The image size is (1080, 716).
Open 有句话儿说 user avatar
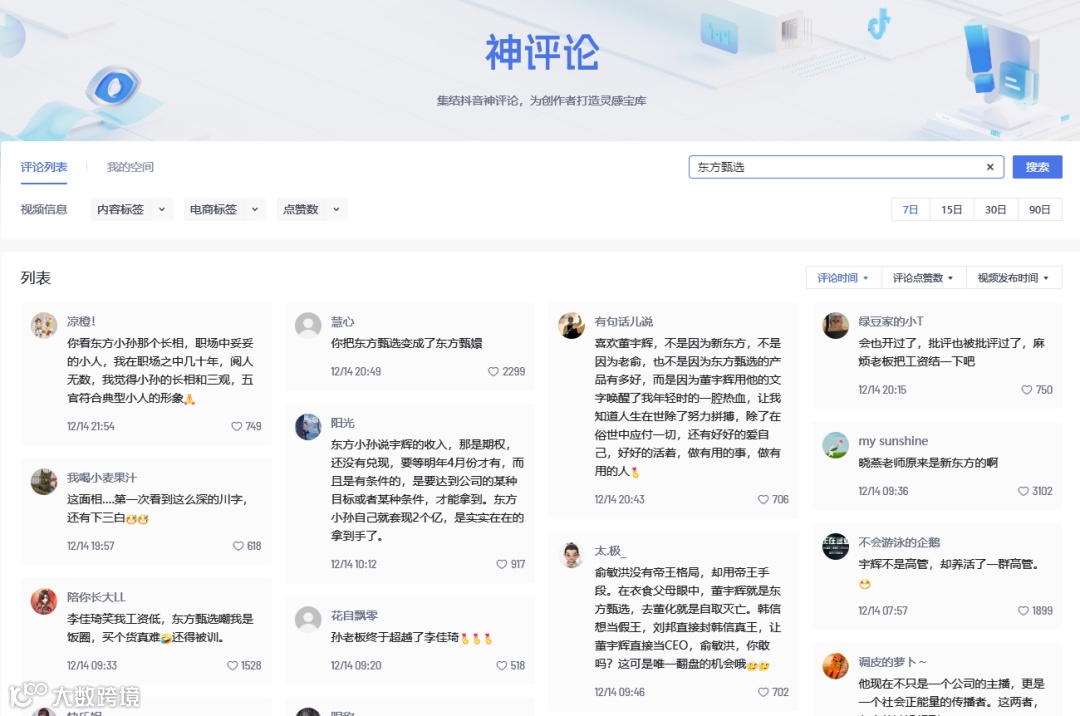click(x=572, y=325)
